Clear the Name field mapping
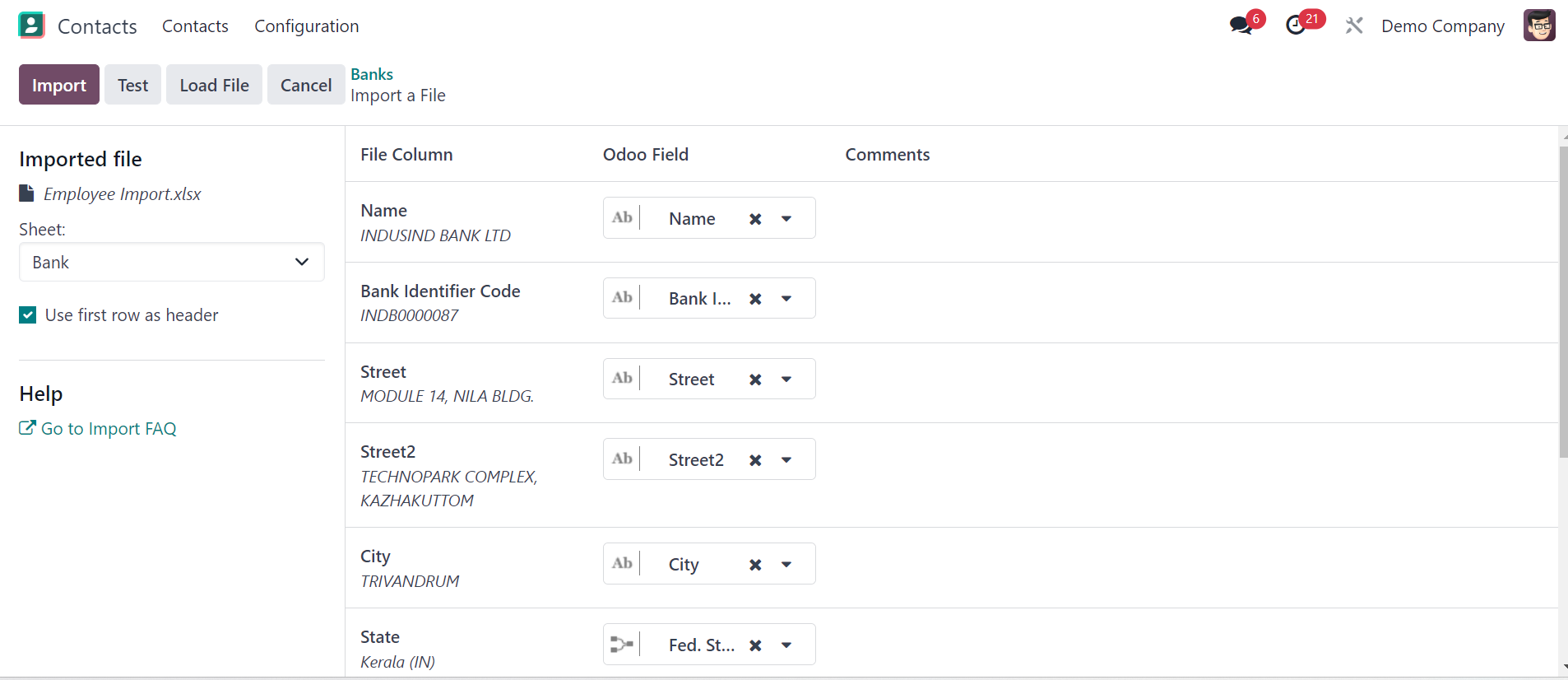The image size is (1568, 680). [755, 219]
